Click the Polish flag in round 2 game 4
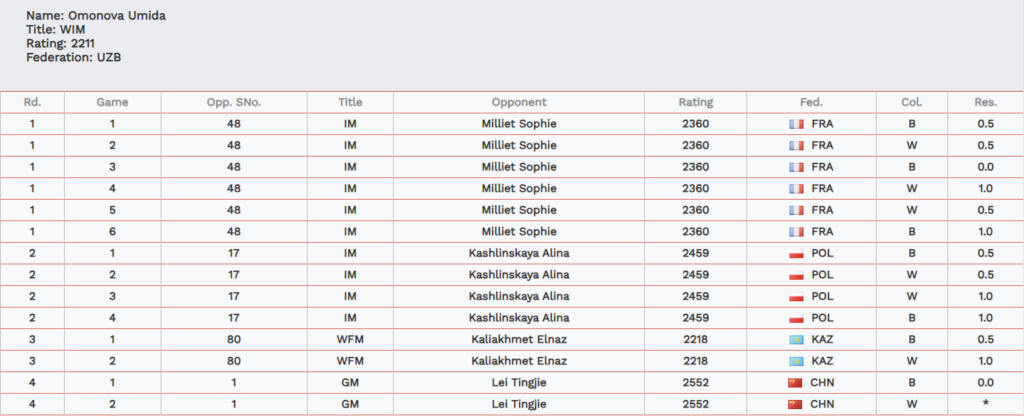 coord(796,318)
